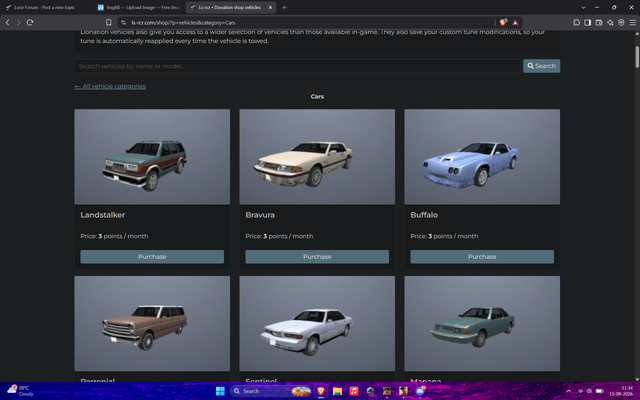This screenshot has height=400, width=640.
Task: Open Brave VPN shield icon
Action: tap(621, 22)
